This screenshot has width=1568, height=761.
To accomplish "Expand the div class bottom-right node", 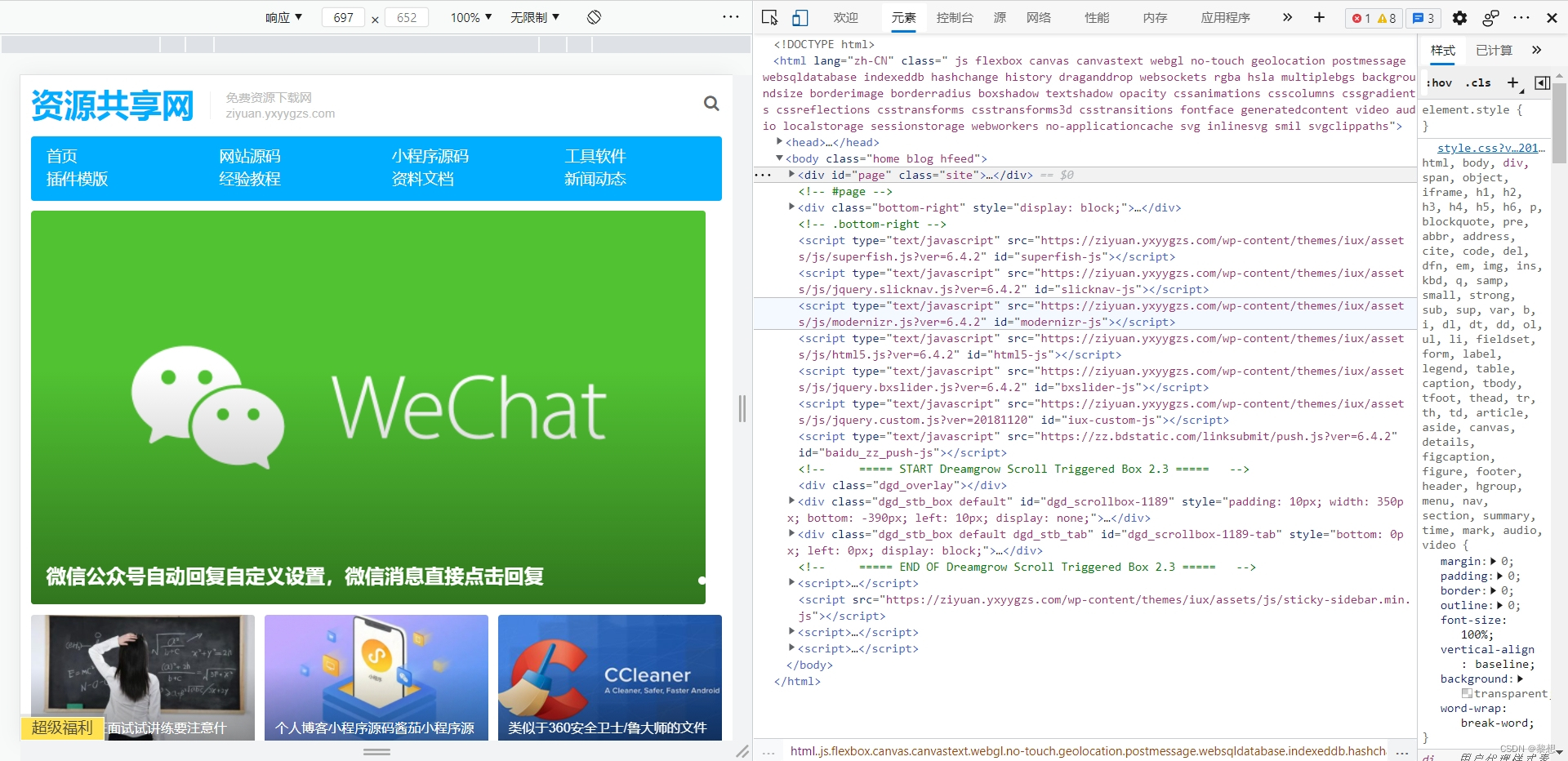I will tap(791, 207).
